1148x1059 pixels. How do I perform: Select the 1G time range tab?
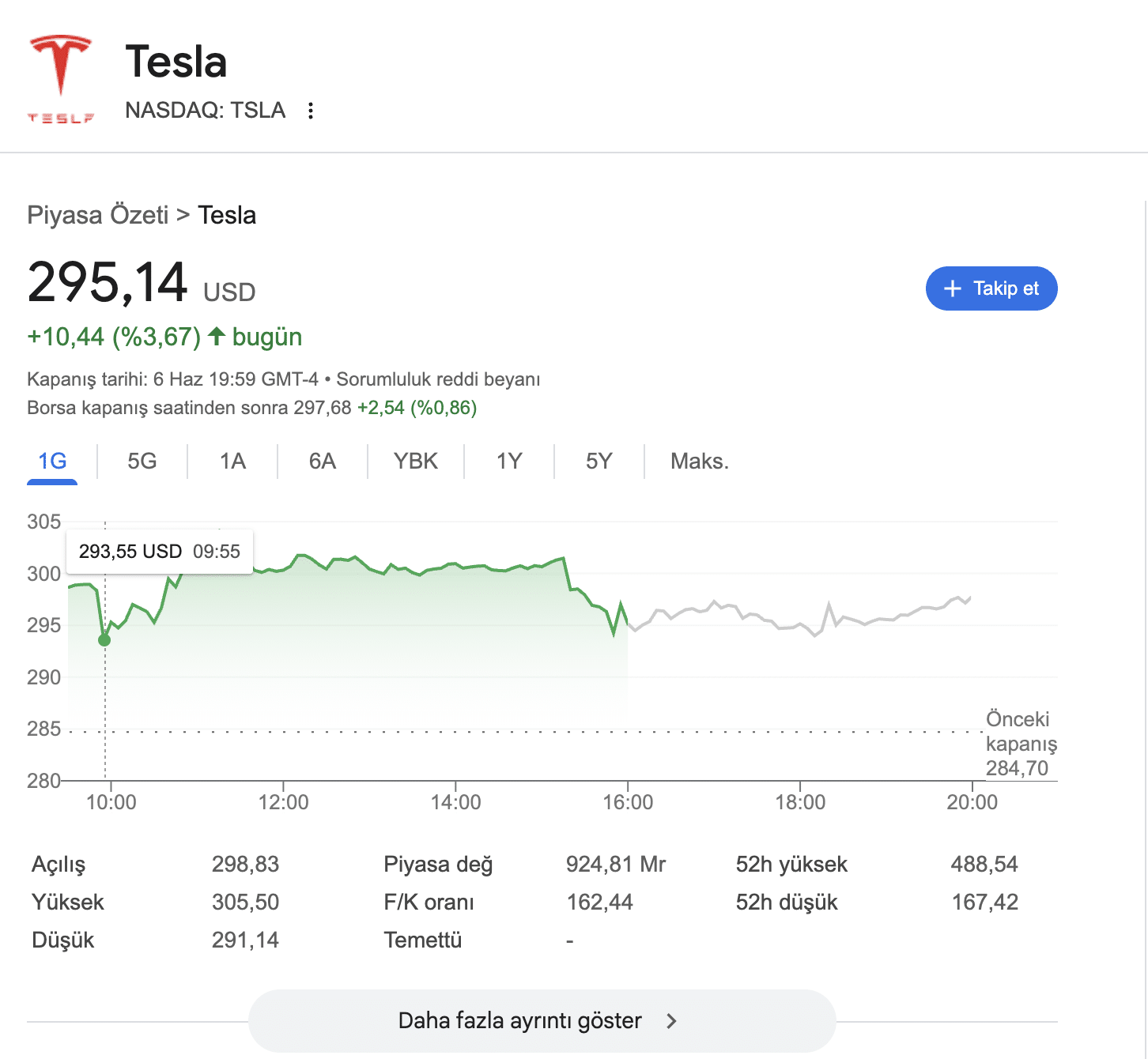[x=52, y=462]
